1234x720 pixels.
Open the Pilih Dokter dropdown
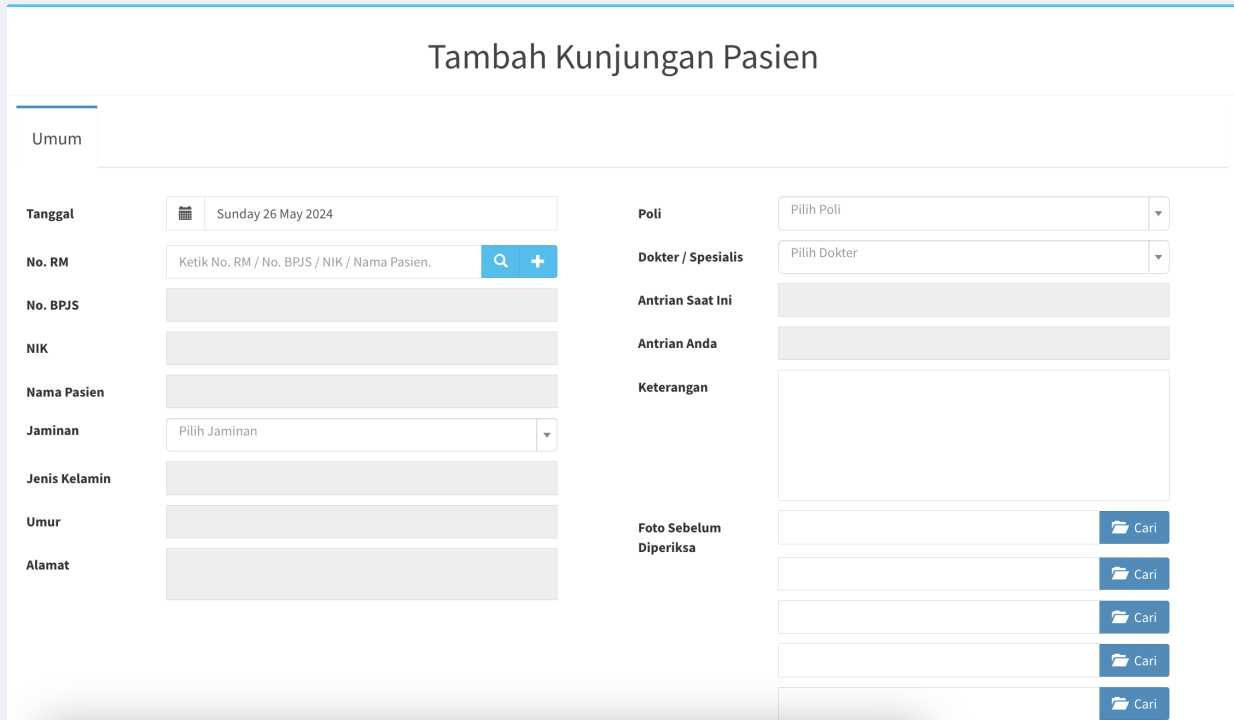[972, 257]
